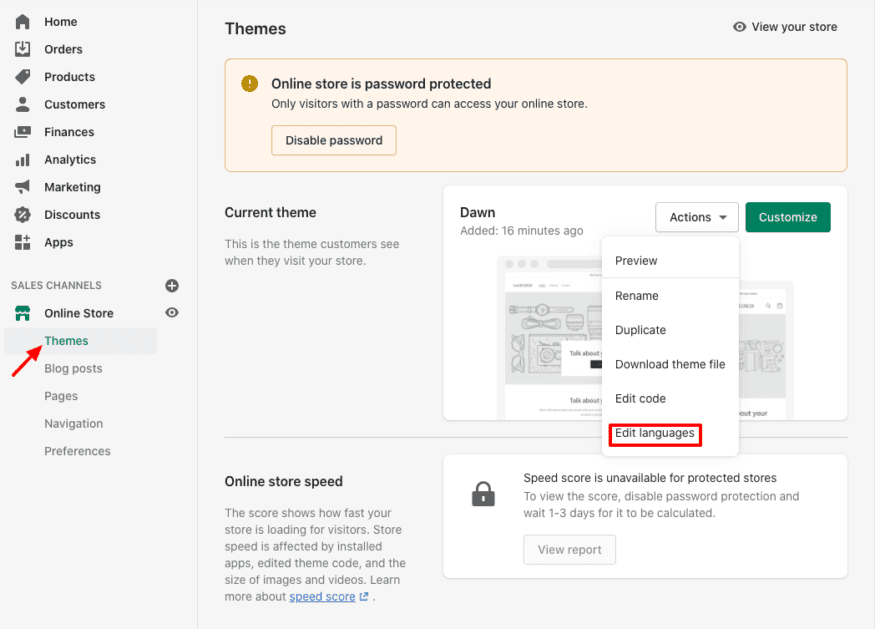The width and height of the screenshot is (875, 629).
Task: Open Navigation under Online Store
Action: point(74,424)
